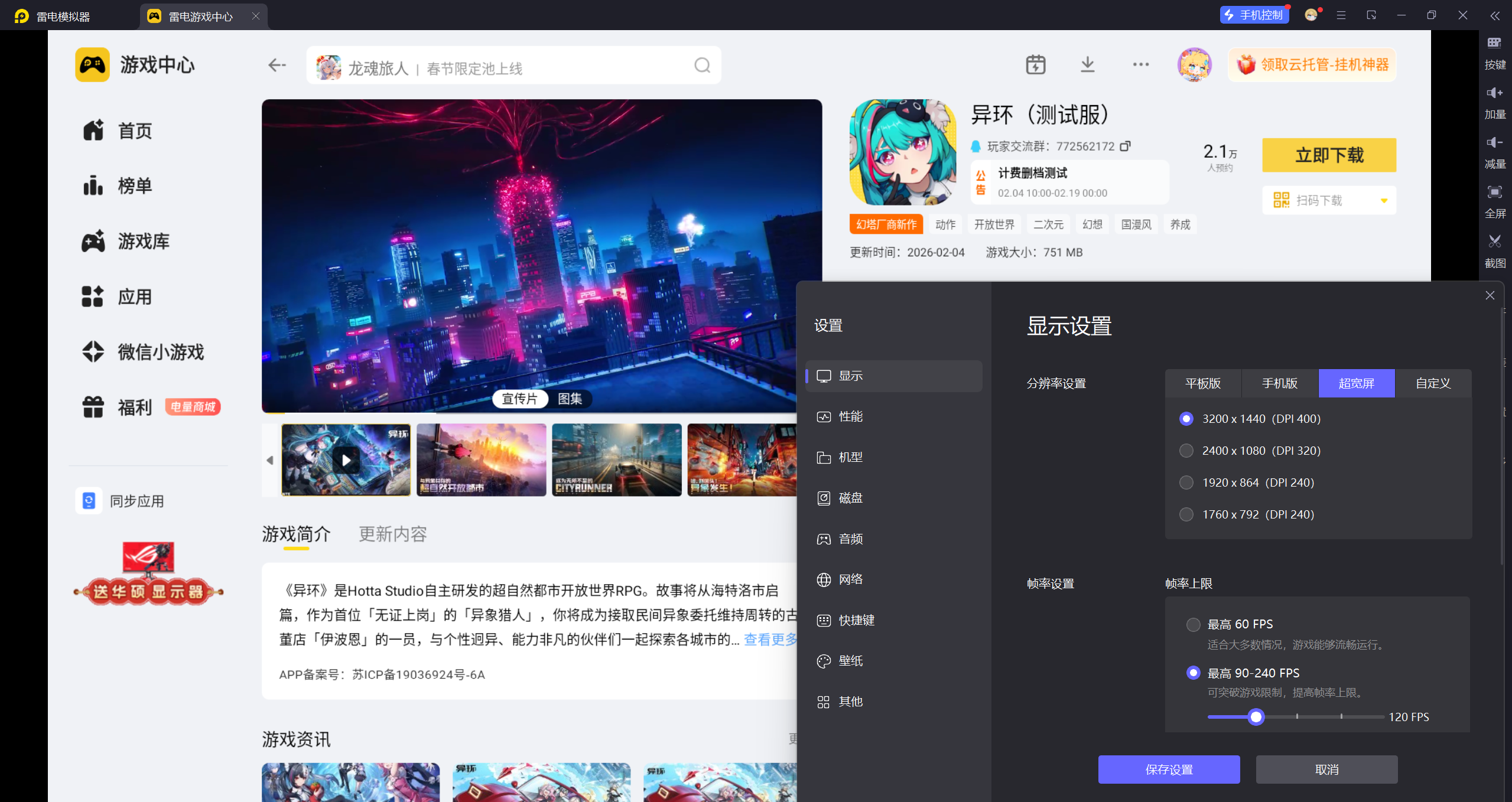Open the keymapping (按键) sidebar icon
The width and height of the screenshot is (1512, 802).
1494,43
